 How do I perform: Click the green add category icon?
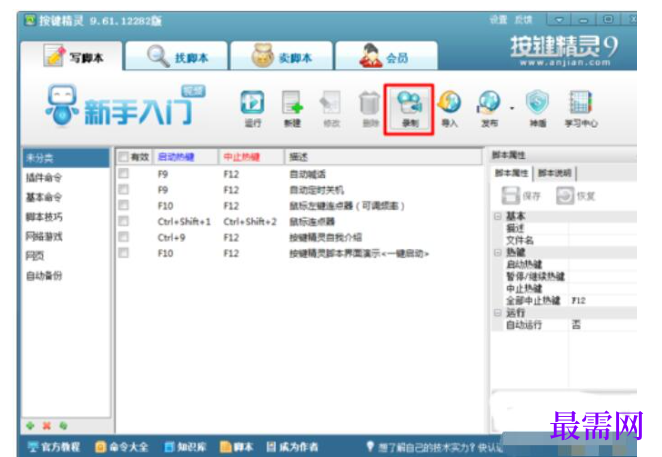pyautogui.click(x=30, y=426)
